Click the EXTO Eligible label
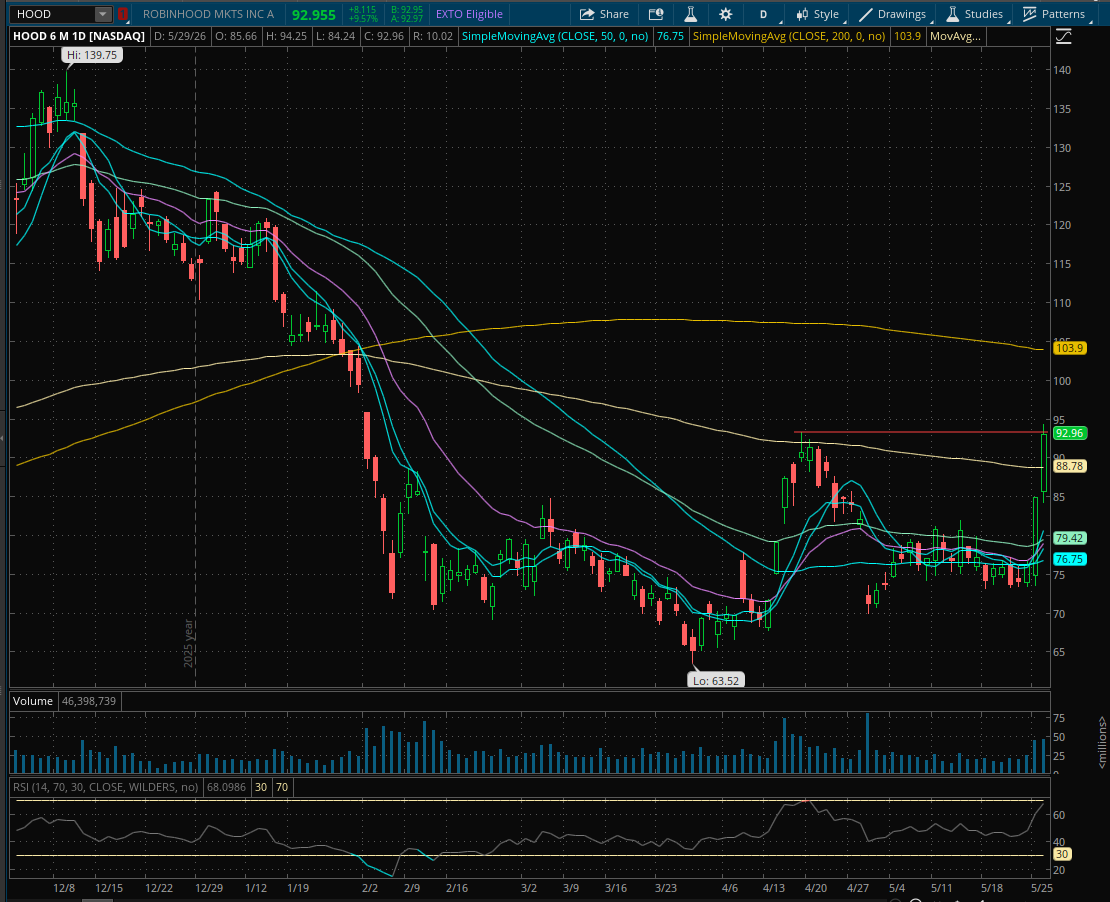This screenshot has width=1110, height=902. [x=469, y=13]
